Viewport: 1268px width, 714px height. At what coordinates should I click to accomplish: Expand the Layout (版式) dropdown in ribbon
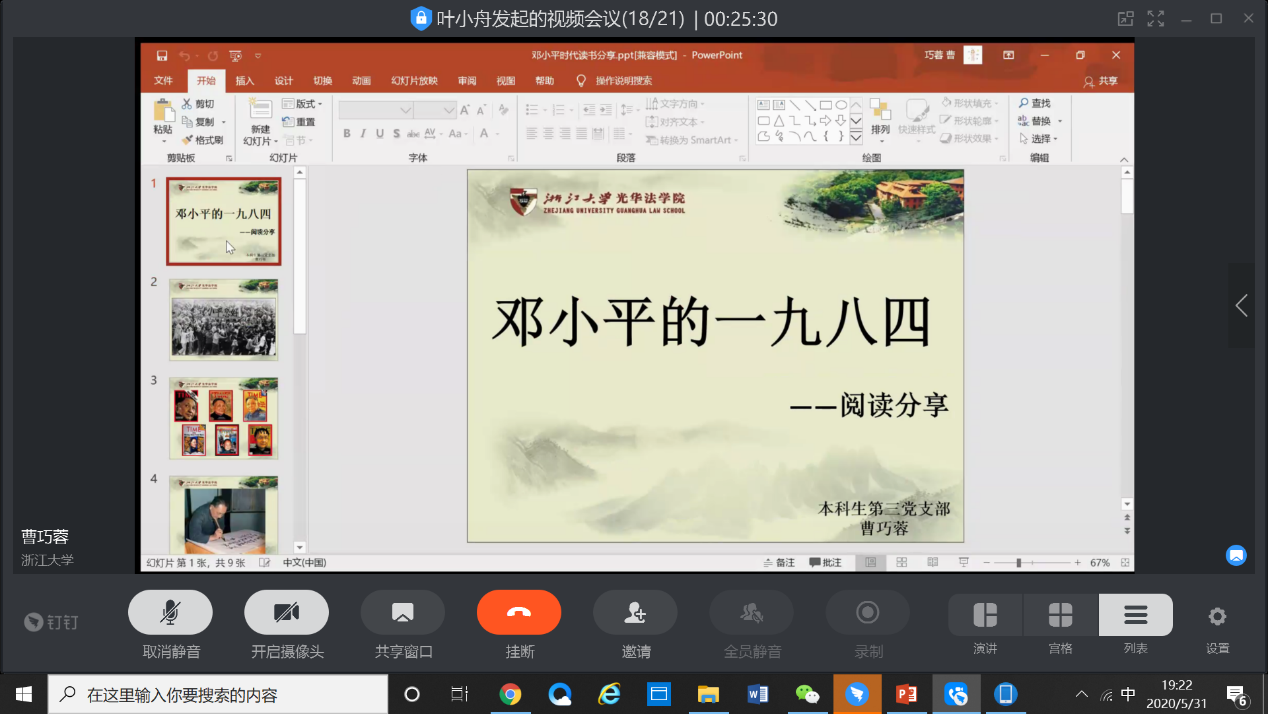303,104
